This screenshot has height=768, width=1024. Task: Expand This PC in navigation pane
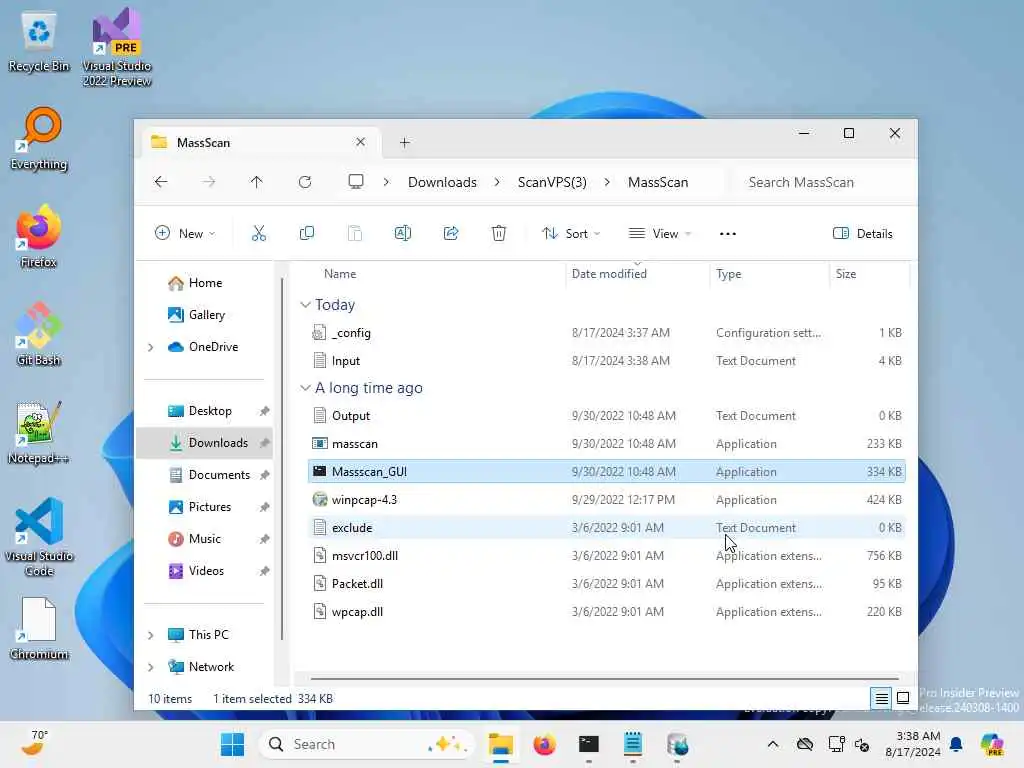click(151, 635)
